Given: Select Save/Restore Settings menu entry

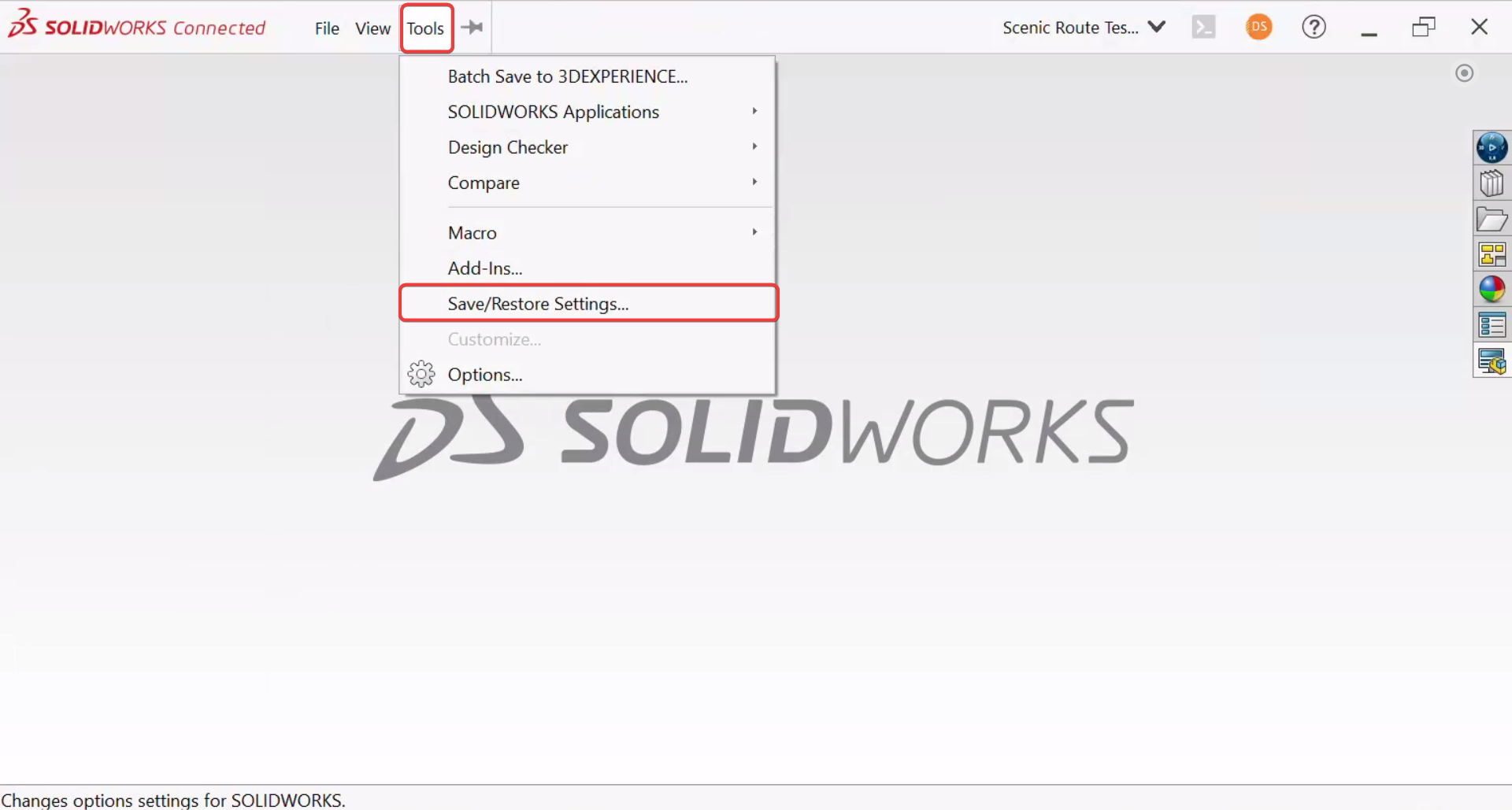Looking at the screenshot, I should coord(538,304).
